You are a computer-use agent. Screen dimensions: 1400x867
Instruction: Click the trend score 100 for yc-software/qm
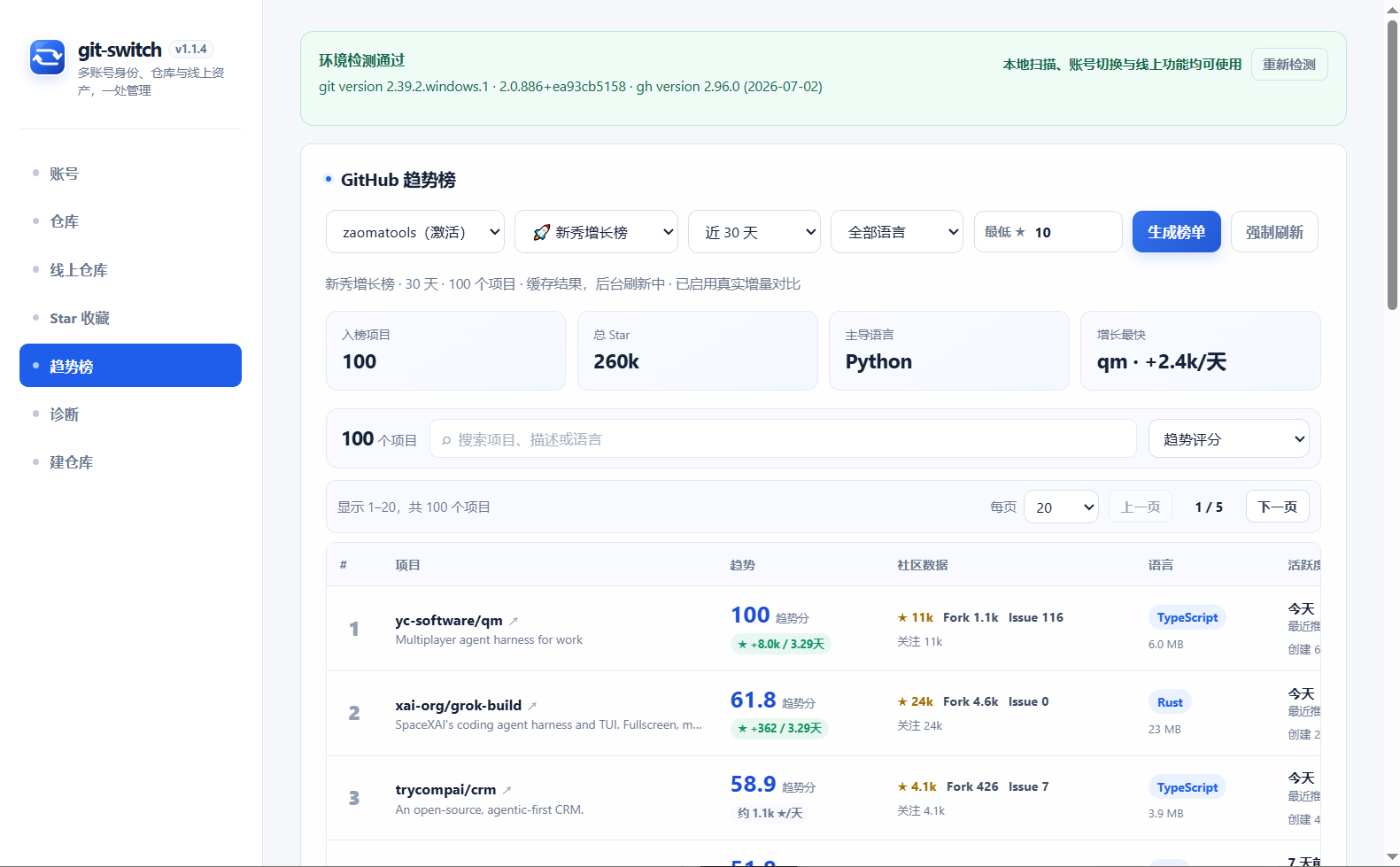coord(750,615)
